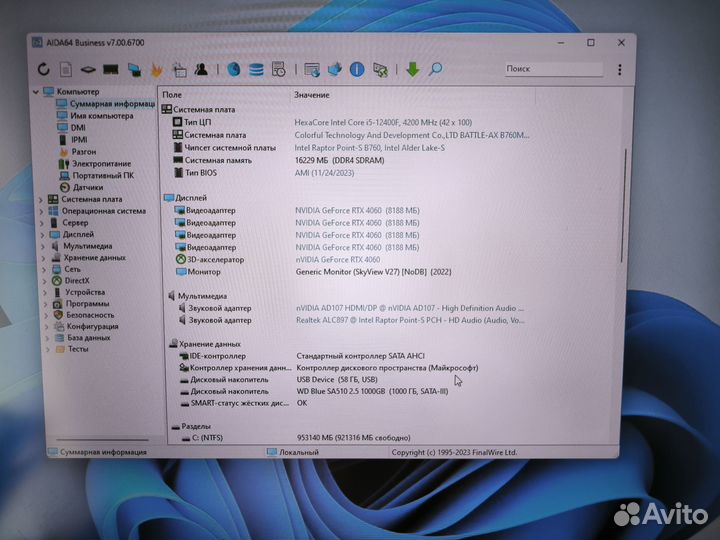Click the blue globe toolbar icon
Viewport: 720px width, 540px height.
click(x=234, y=69)
